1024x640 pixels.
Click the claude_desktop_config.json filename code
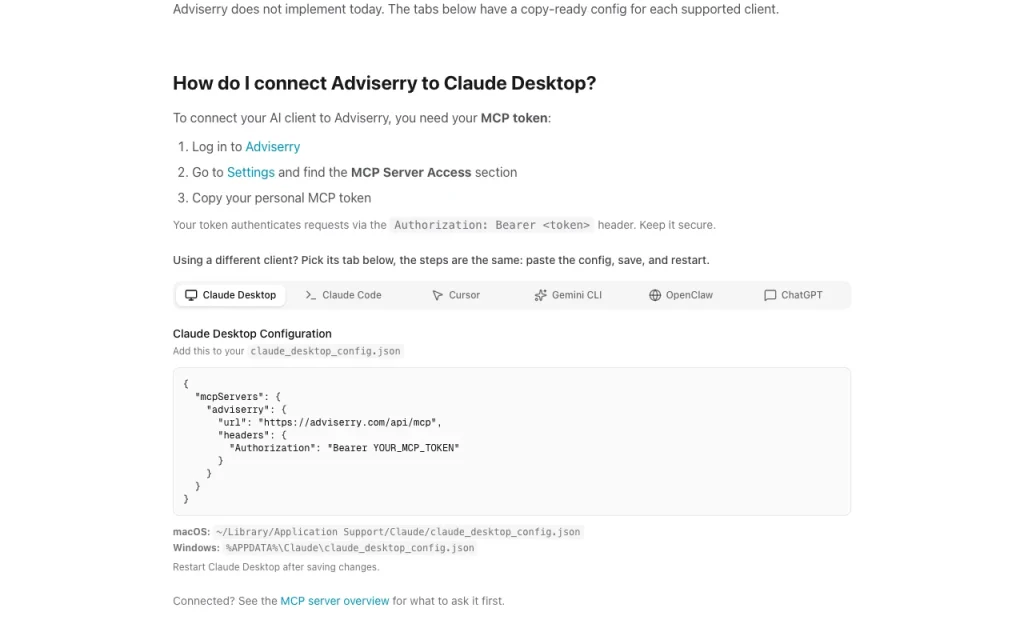(325, 351)
